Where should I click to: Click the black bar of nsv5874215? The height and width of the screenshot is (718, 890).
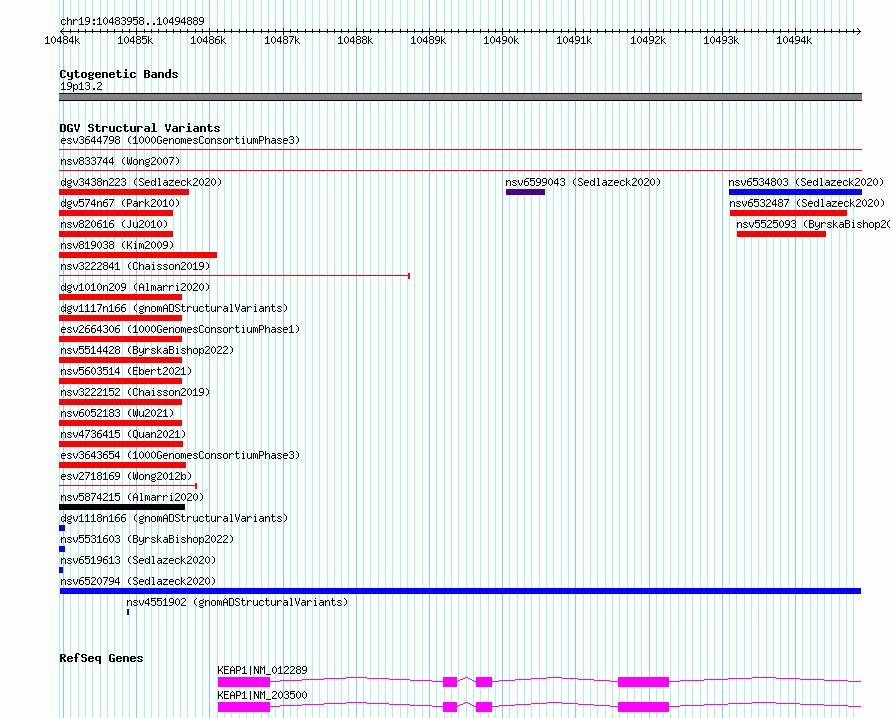coord(122,507)
